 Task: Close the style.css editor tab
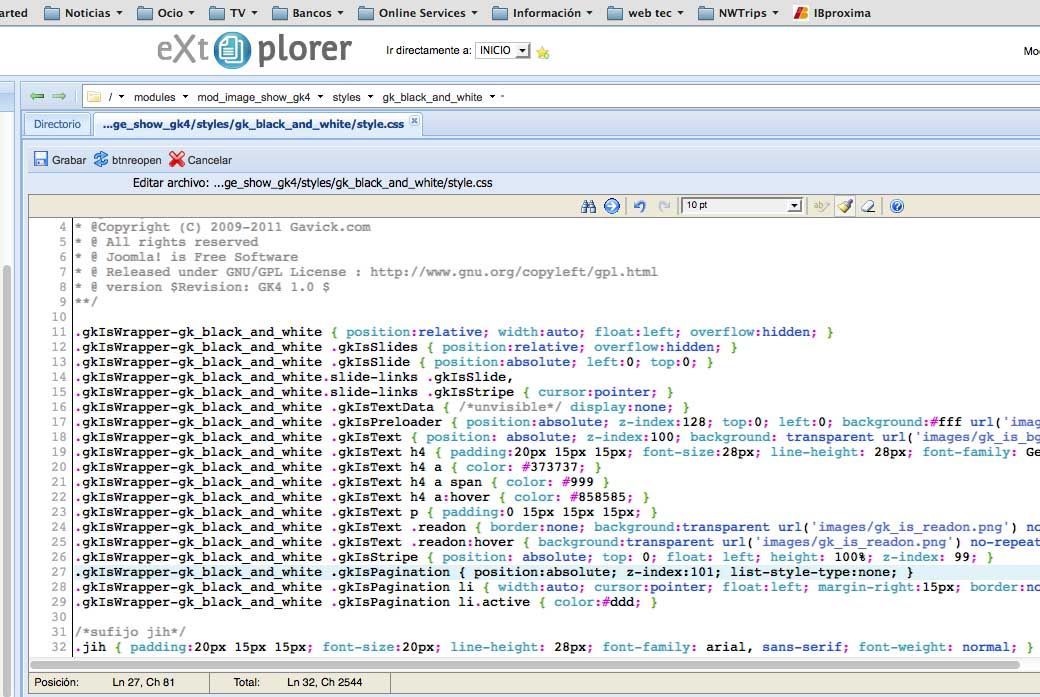tap(414, 121)
